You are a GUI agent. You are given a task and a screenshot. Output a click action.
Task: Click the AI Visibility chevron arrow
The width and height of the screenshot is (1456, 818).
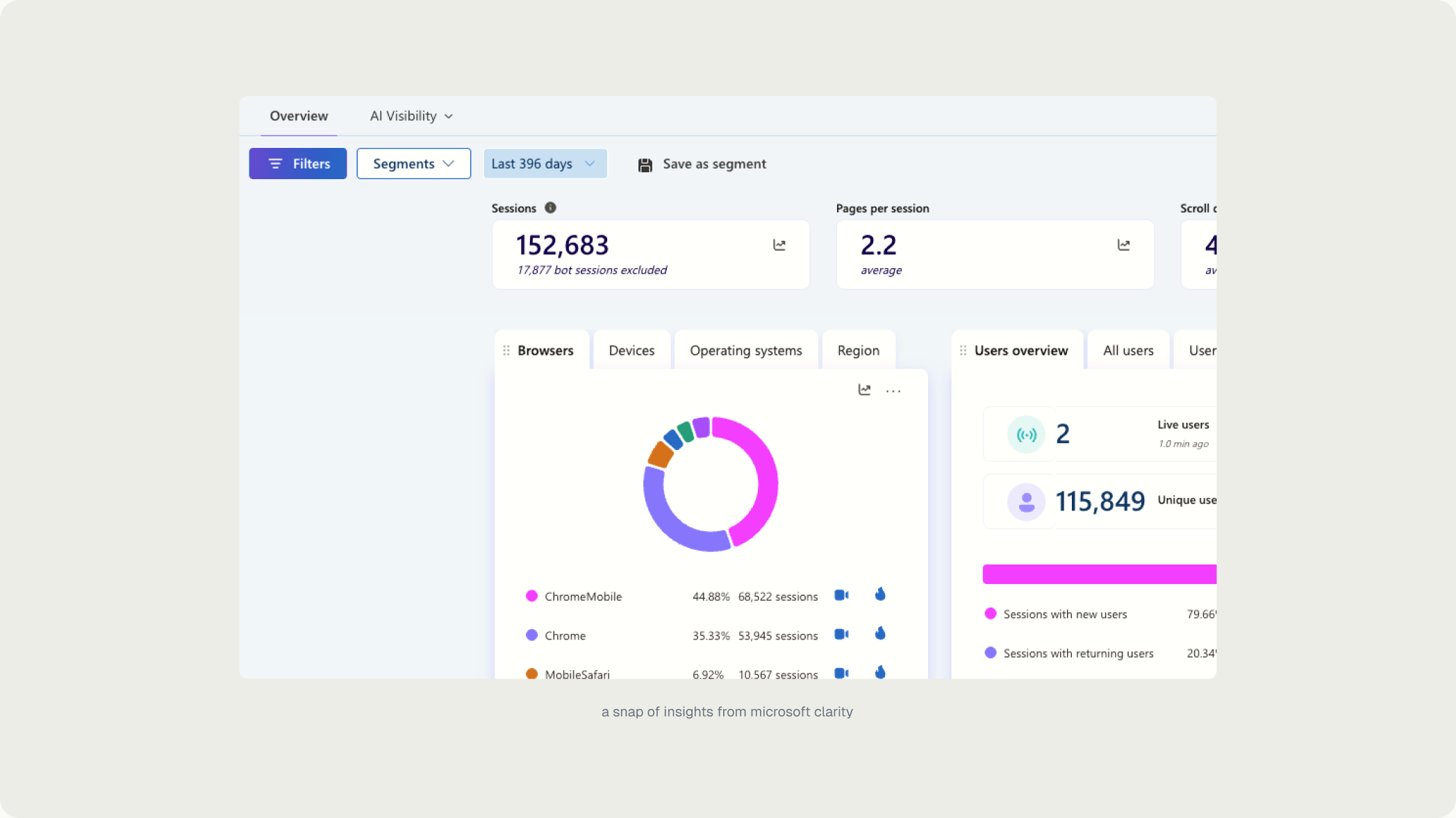[x=449, y=117]
